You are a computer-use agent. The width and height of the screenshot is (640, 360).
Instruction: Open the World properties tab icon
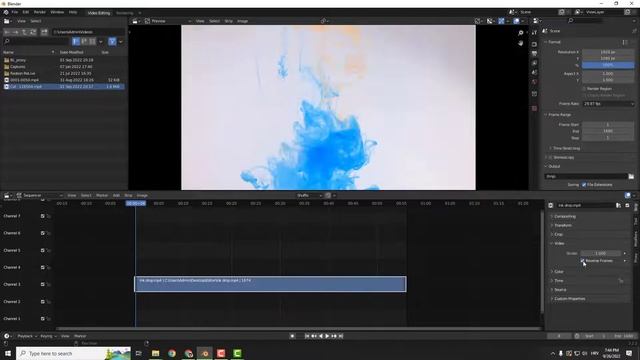[534, 82]
